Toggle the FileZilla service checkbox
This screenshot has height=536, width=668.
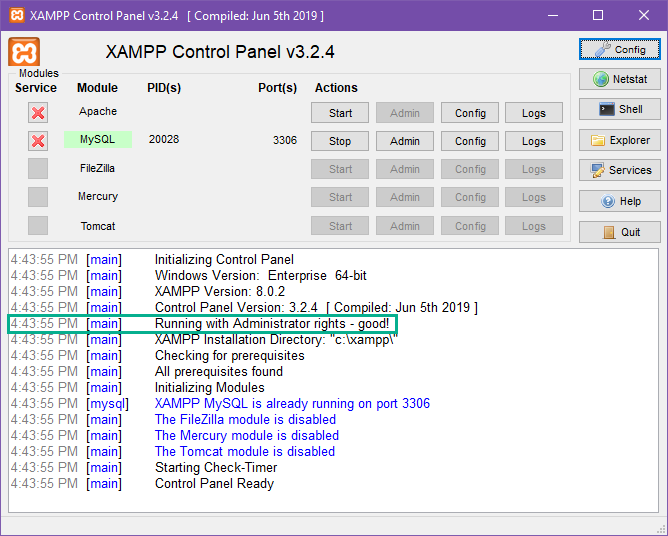click(x=38, y=168)
